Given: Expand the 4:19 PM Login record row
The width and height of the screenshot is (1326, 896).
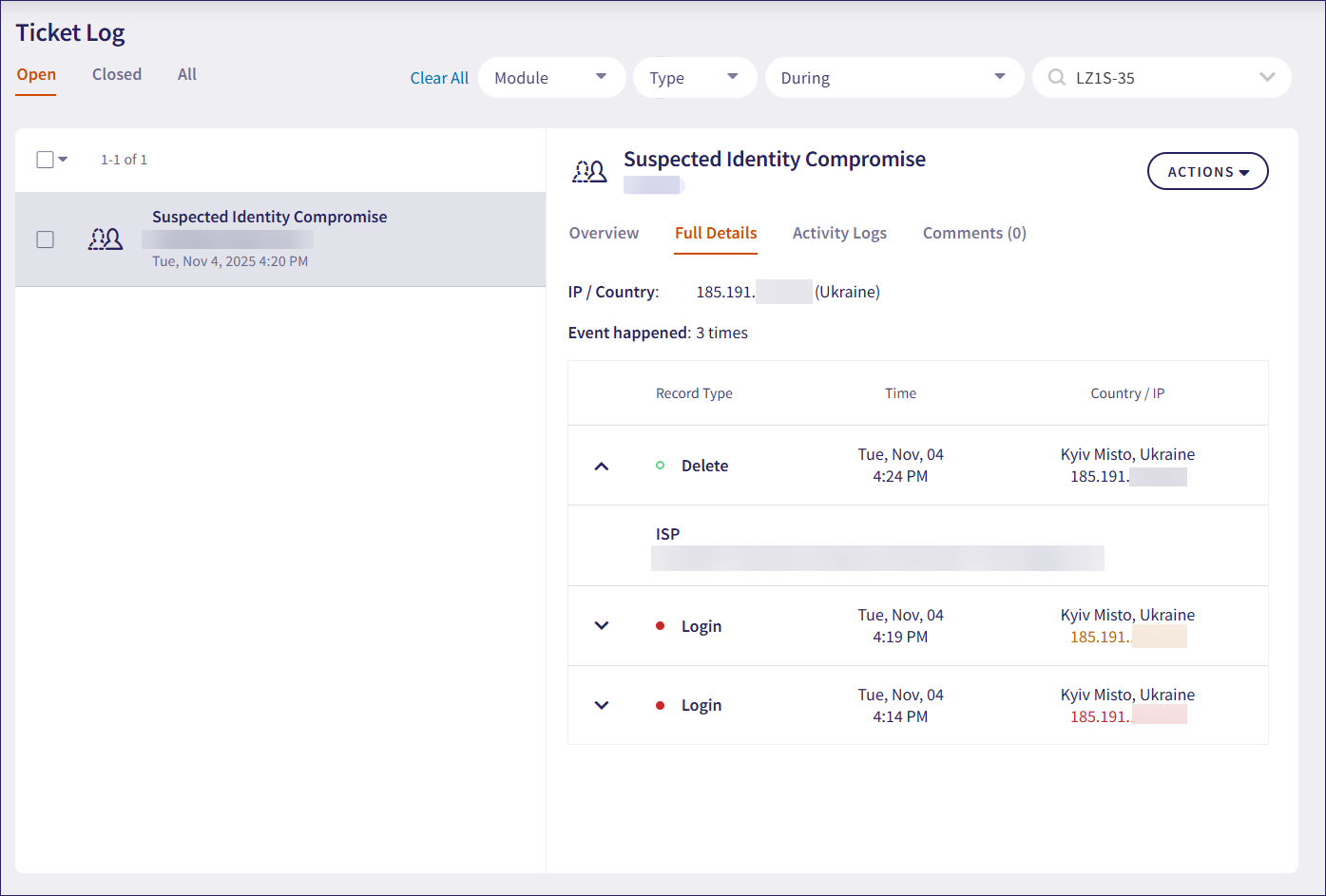Looking at the screenshot, I should [599, 625].
